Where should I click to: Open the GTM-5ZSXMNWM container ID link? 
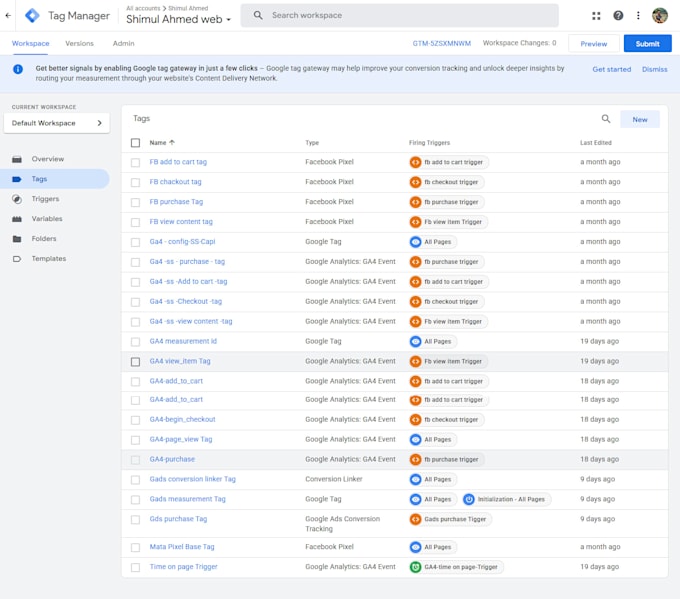(x=441, y=43)
